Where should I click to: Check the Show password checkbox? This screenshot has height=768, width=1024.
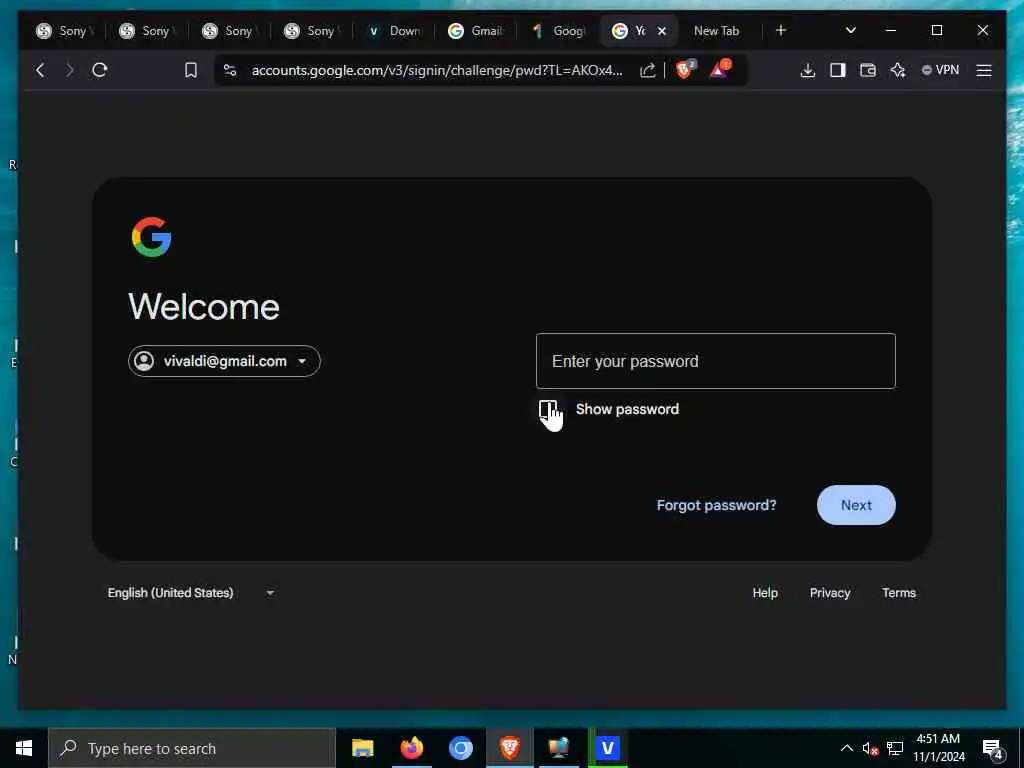pos(548,409)
